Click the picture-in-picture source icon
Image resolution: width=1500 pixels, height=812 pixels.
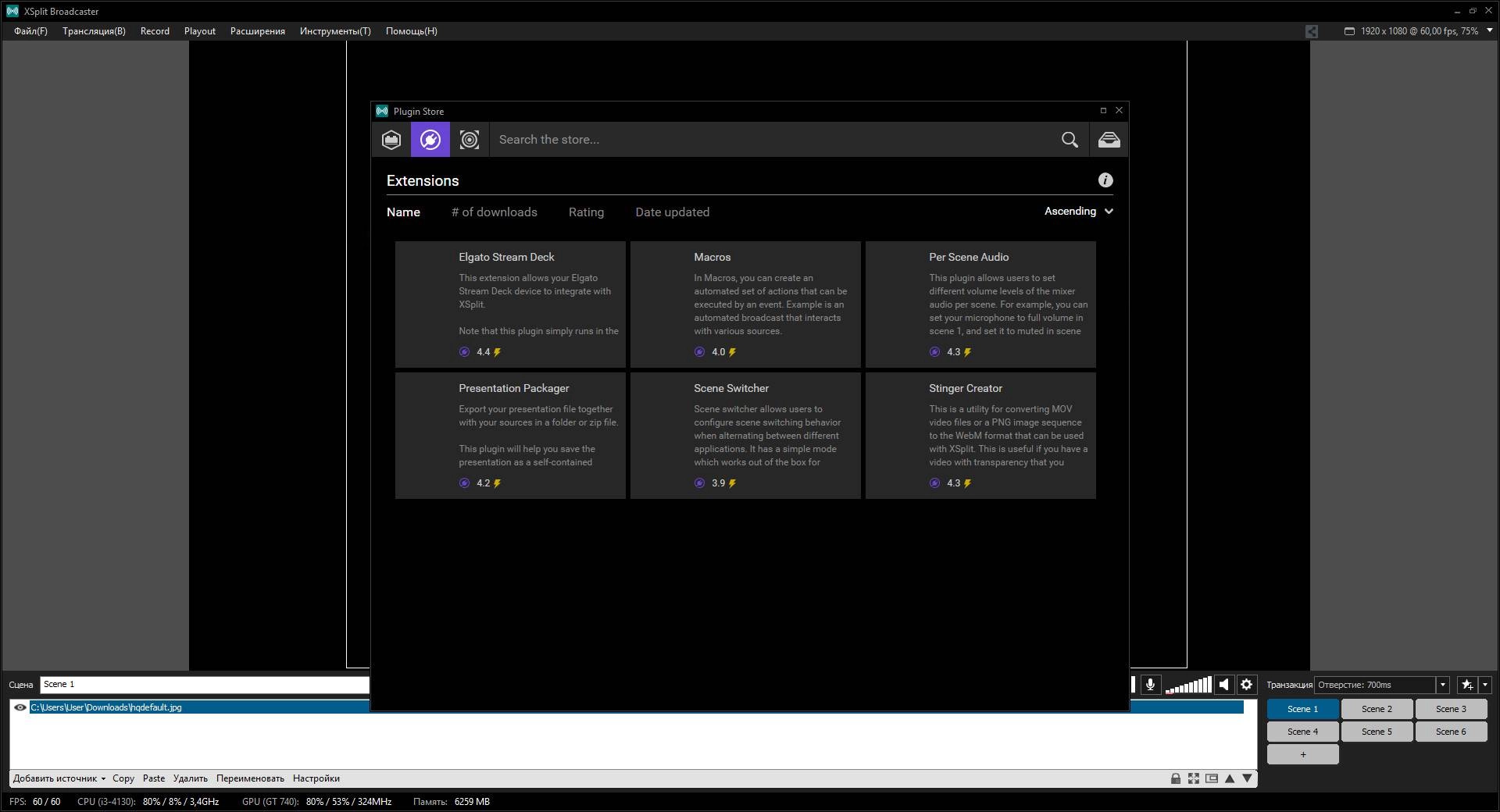(x=1212, y=778)
